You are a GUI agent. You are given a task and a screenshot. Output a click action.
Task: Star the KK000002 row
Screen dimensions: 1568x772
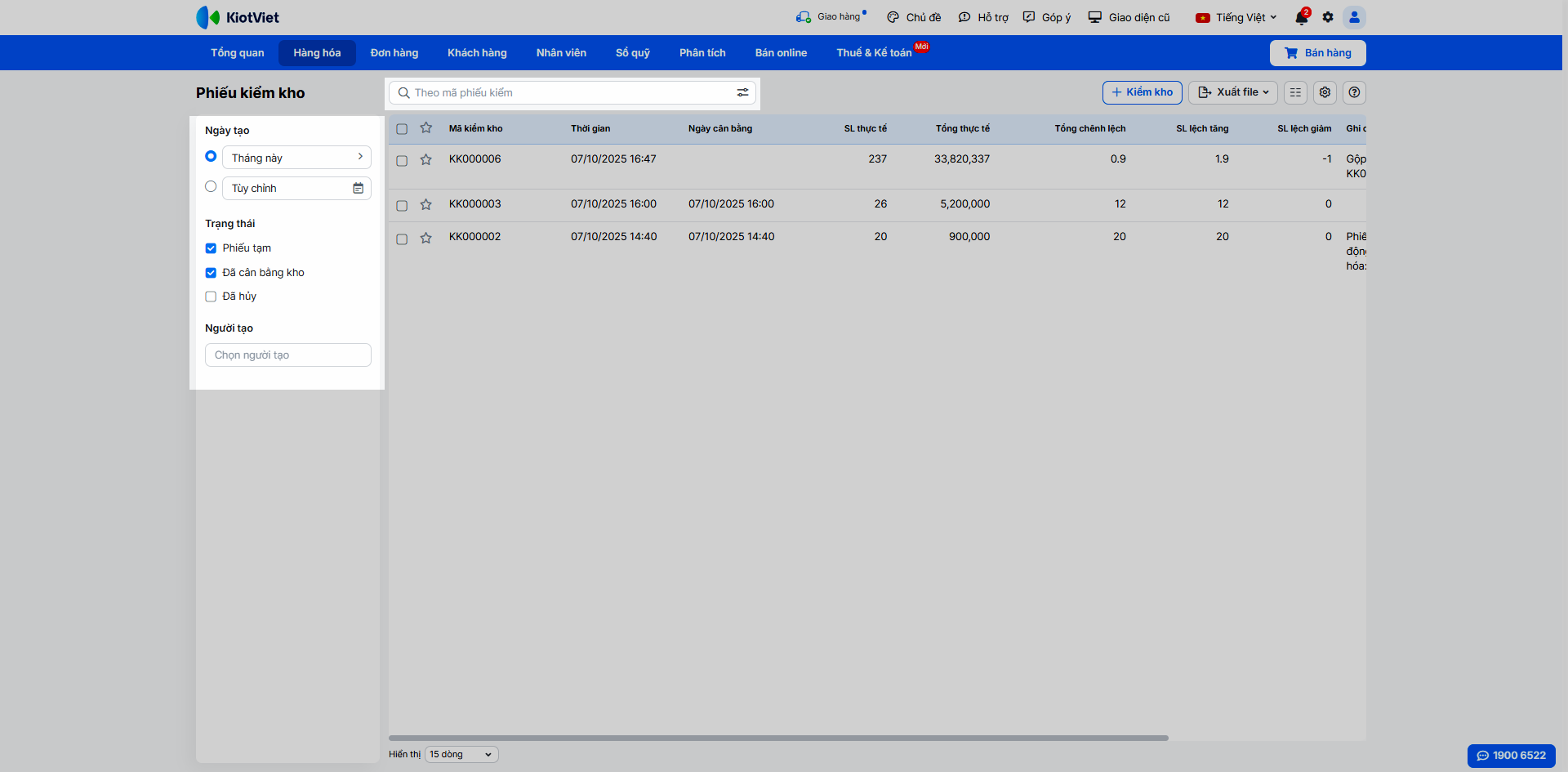[425, 238]
